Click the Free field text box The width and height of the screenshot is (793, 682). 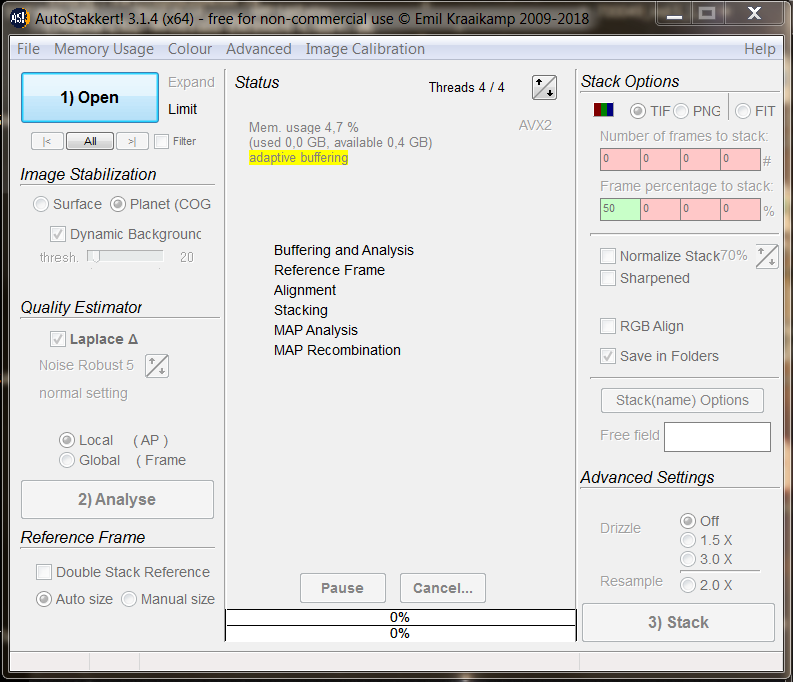pyautogui.click(x=717, y=437)
